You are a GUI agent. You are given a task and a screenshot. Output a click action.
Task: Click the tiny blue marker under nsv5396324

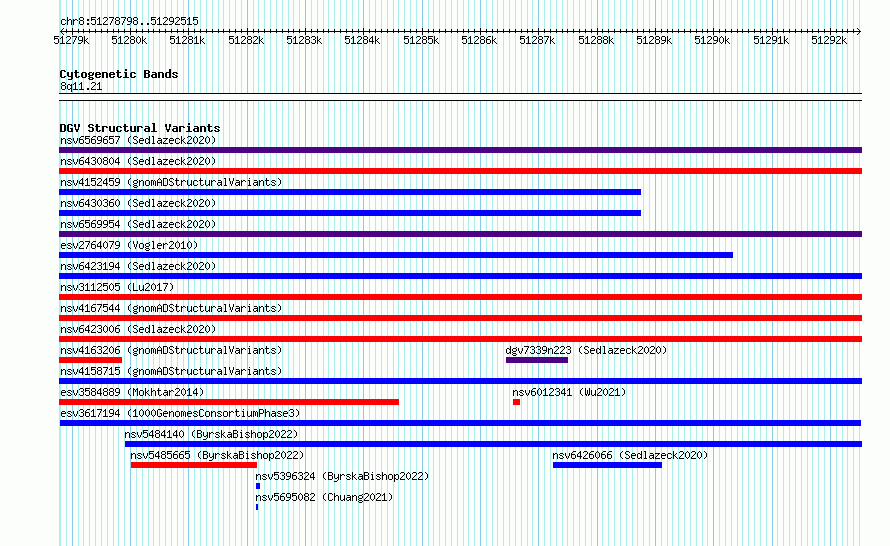click(x=258, y=486)
